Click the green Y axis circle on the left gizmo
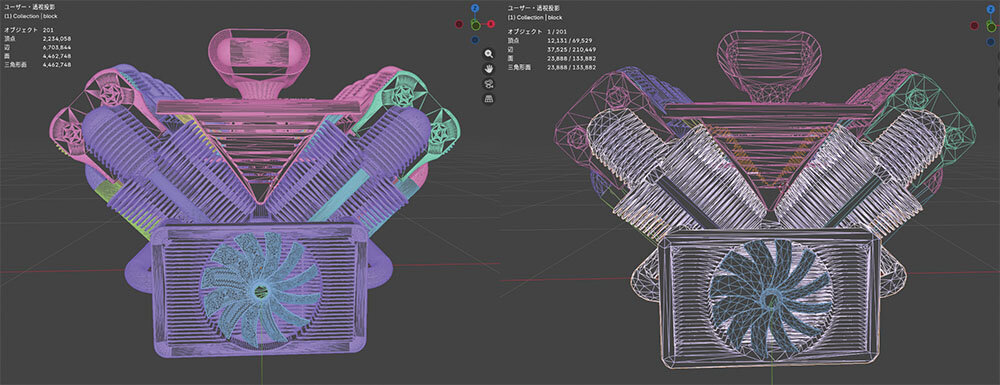This screenshot has height=385, width=1000. [x=475, y=25]
